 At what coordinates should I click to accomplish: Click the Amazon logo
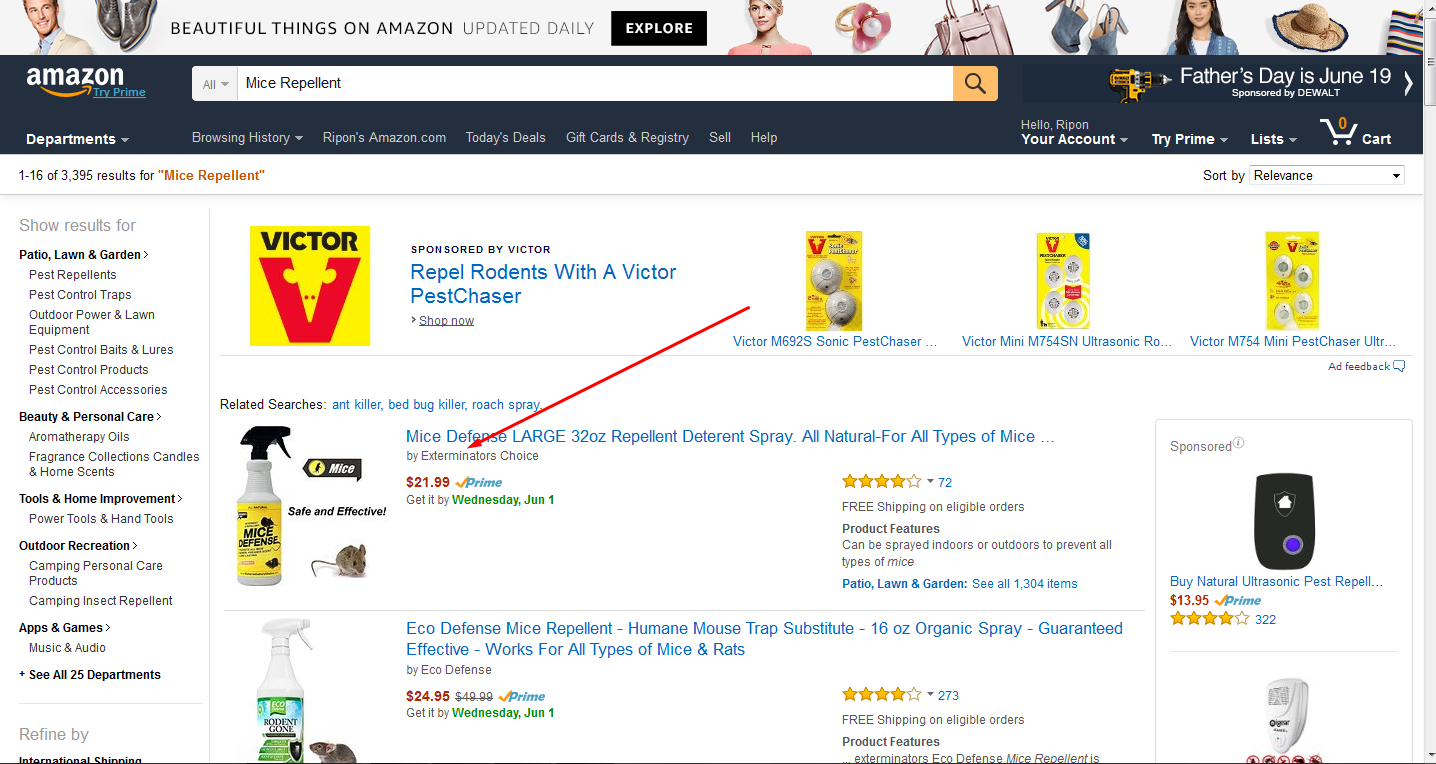pos(86,77)
